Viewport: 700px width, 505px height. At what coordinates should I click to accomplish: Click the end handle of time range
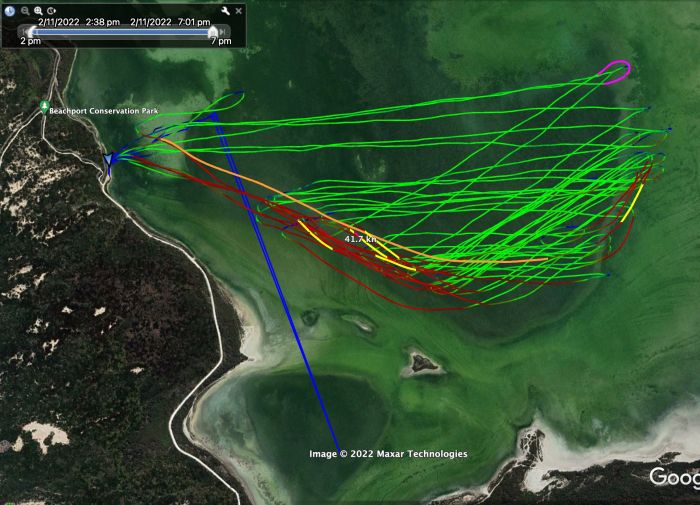[213, 31]
